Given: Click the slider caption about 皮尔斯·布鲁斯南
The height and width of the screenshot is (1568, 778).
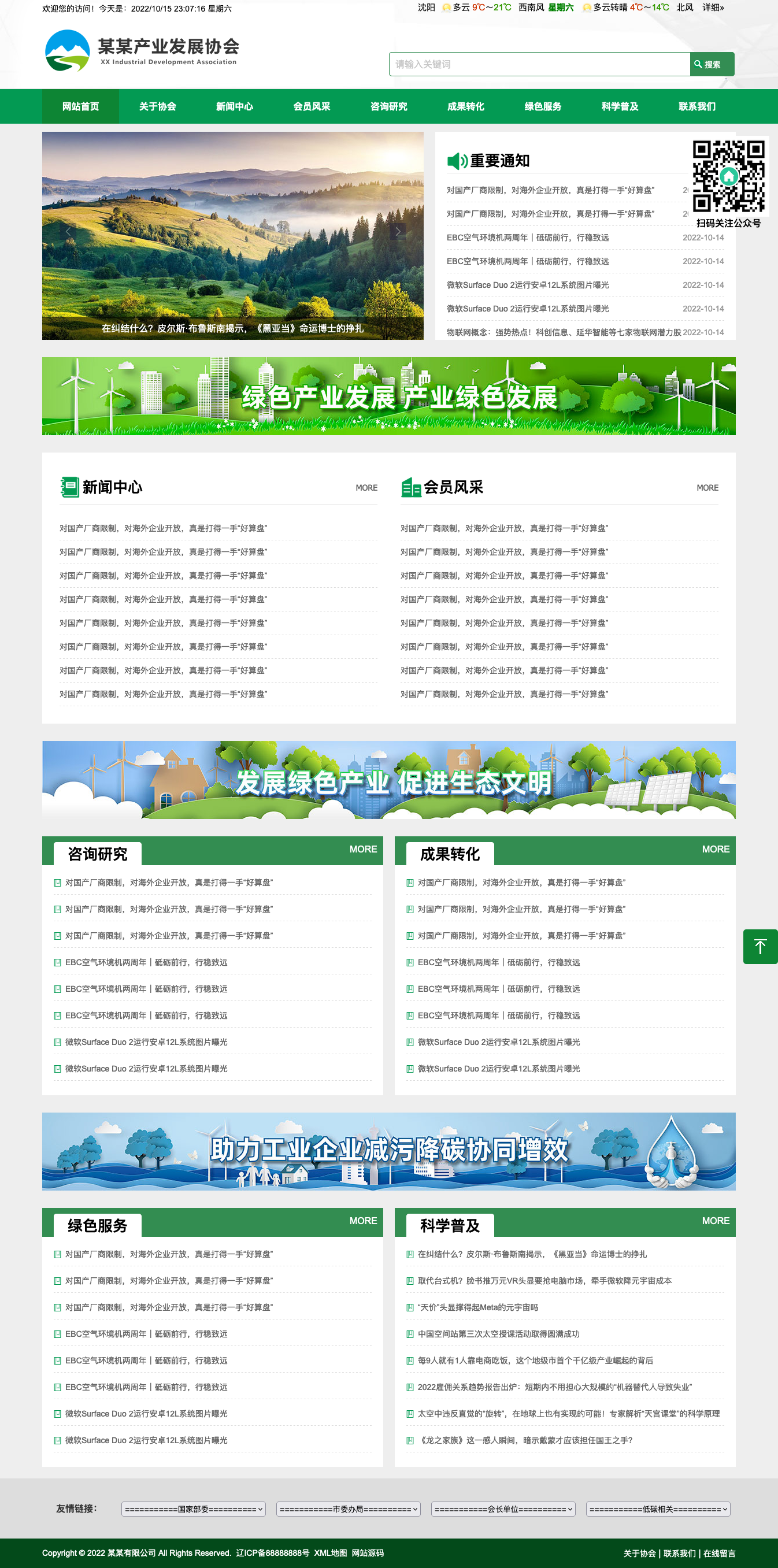Looking at the screenshot, I should pos(232,328).
